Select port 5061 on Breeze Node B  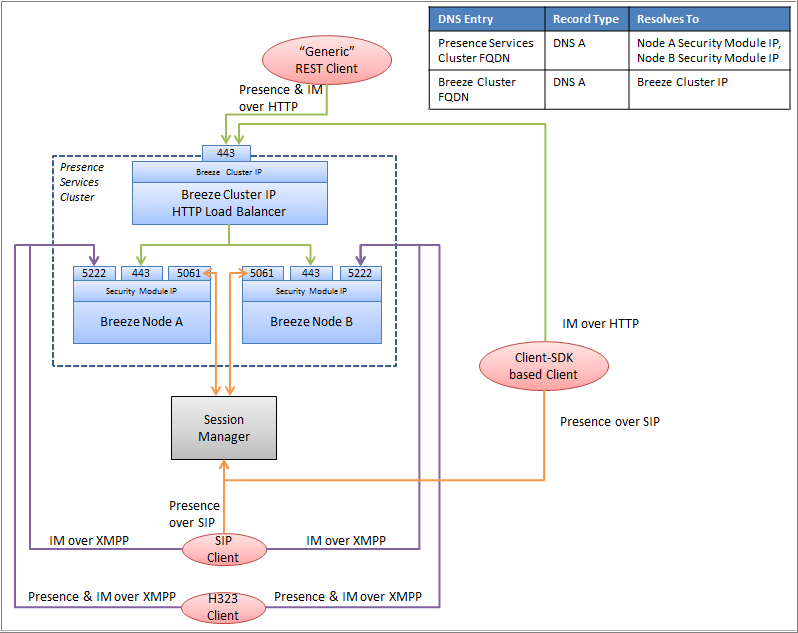click(x=263, y=273)
